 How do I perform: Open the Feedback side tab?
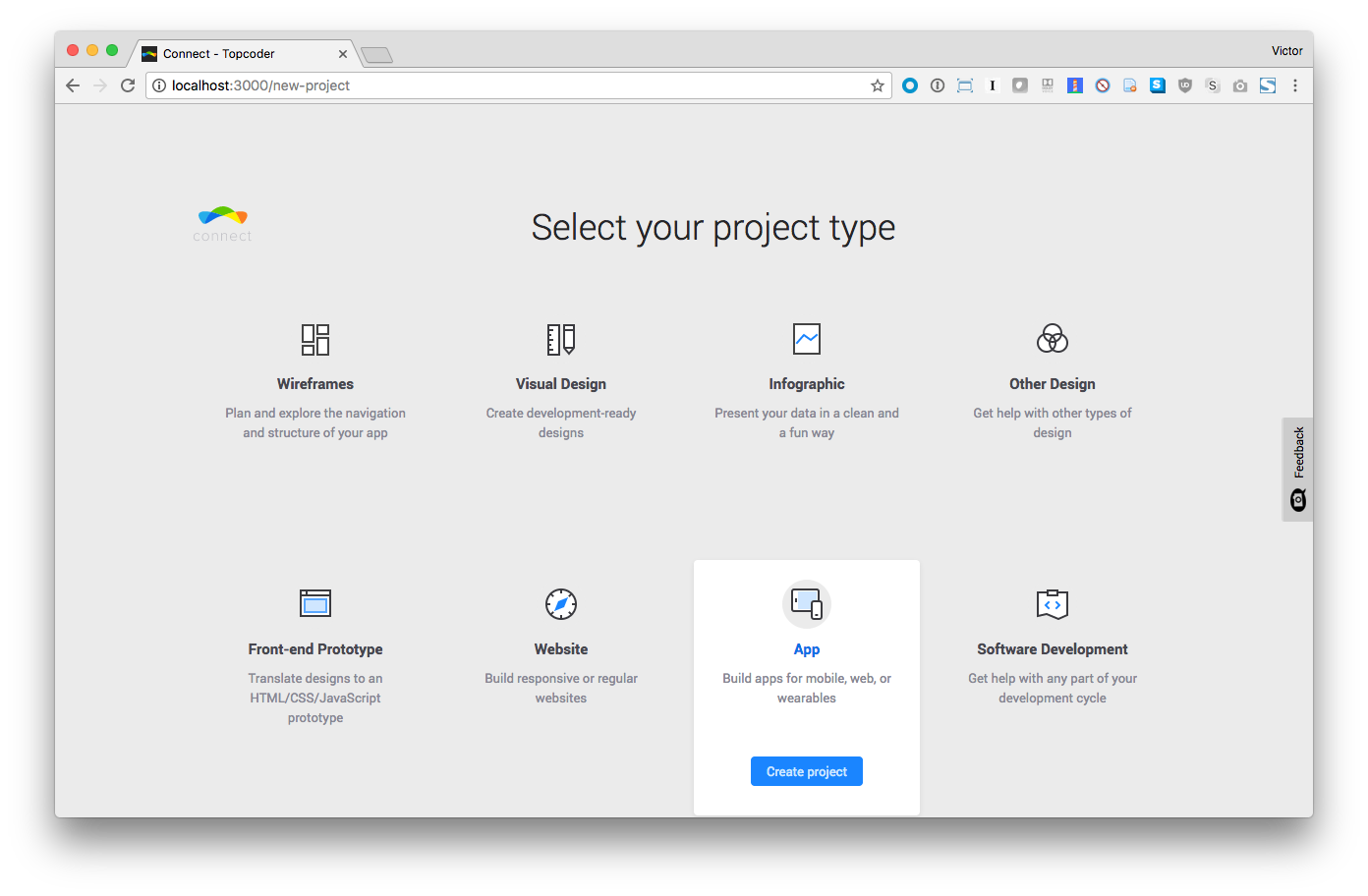tap(1298, 469)
